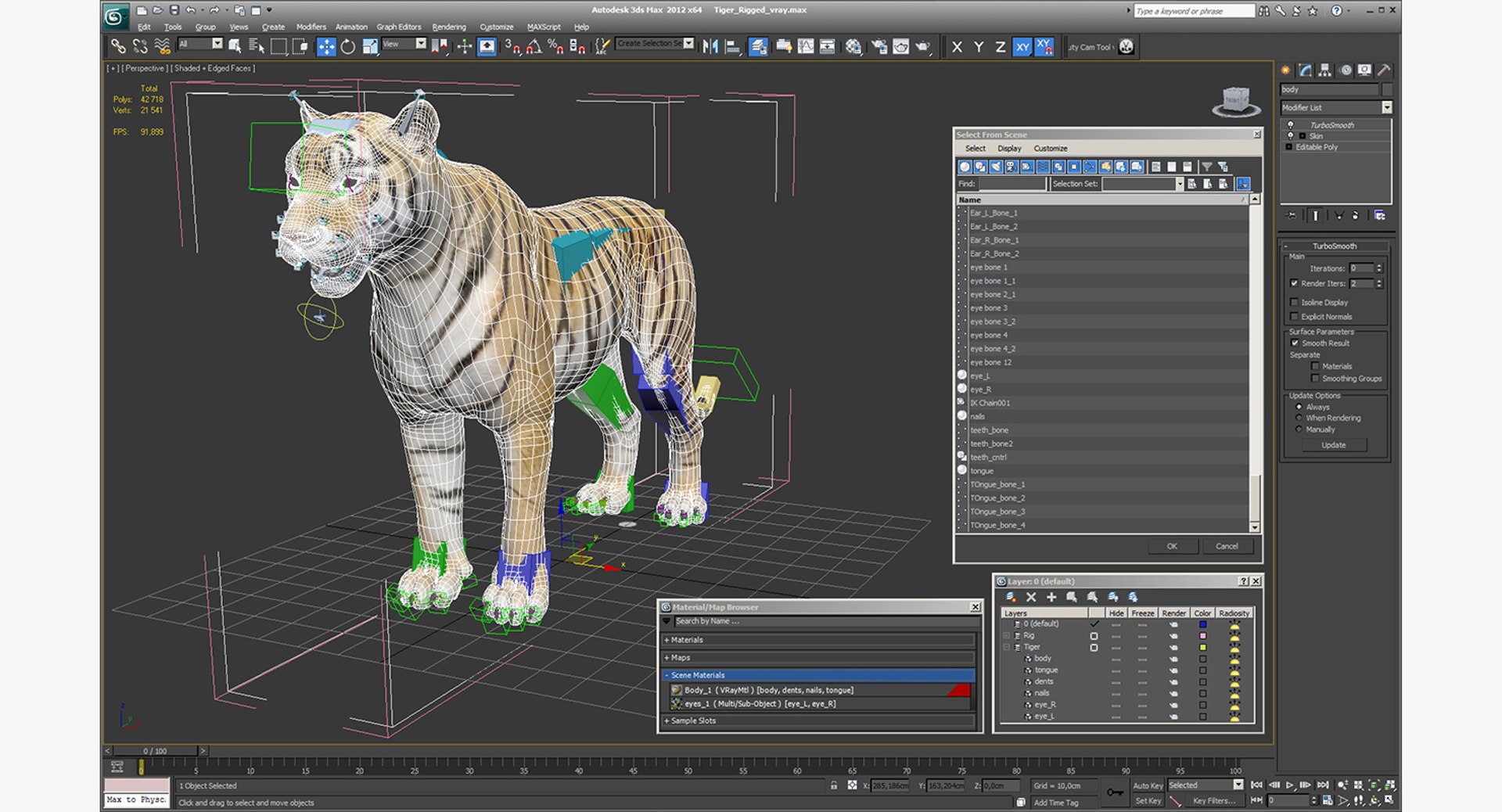Toggle the Angle Snap icon
1502x812 pixels.
coord(534,47)
